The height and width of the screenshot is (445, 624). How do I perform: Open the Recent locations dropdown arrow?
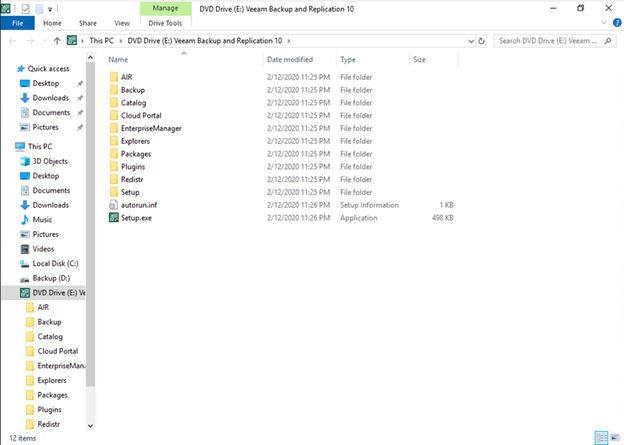pos(44,41)
